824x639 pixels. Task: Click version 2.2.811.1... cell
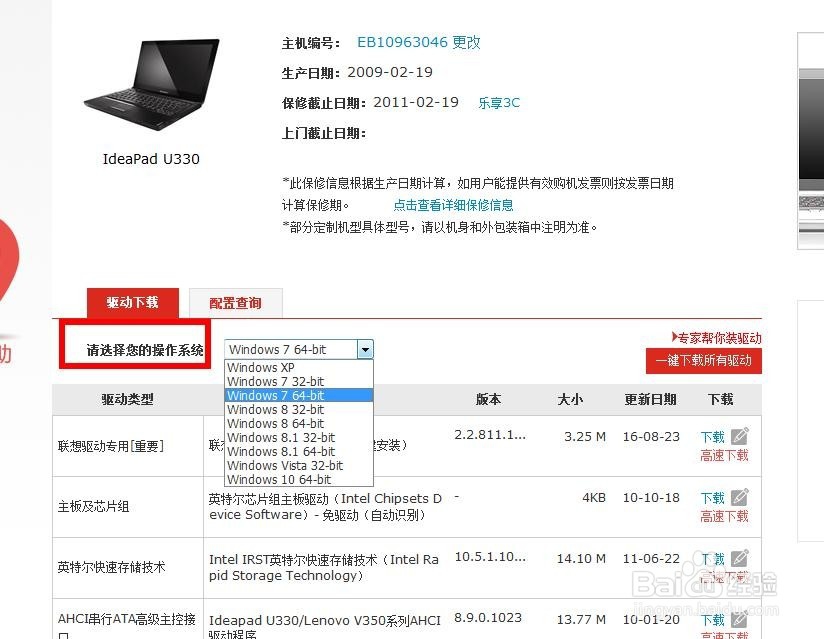(x=490, y=435)
